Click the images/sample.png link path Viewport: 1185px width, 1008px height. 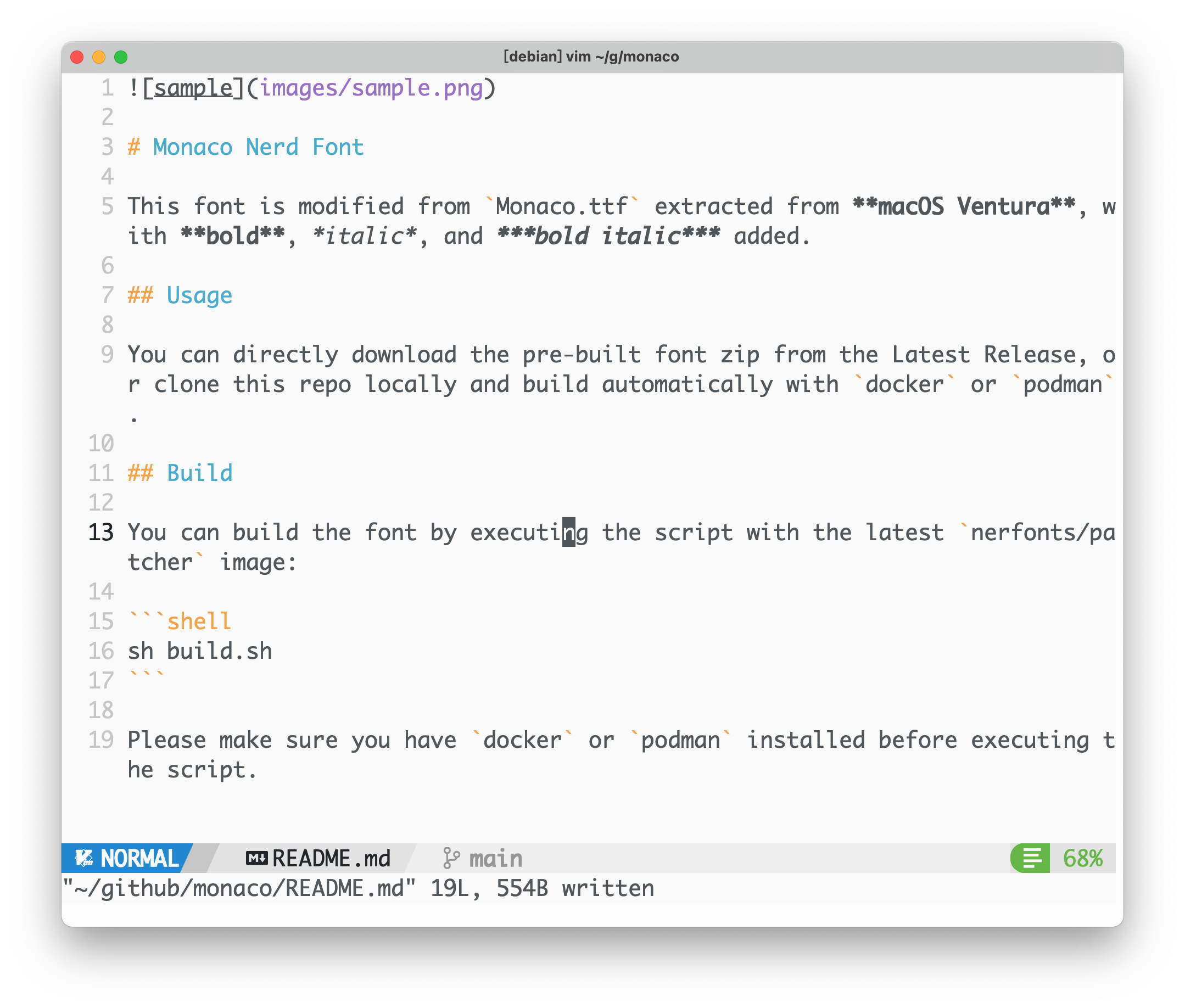point(372,88)
